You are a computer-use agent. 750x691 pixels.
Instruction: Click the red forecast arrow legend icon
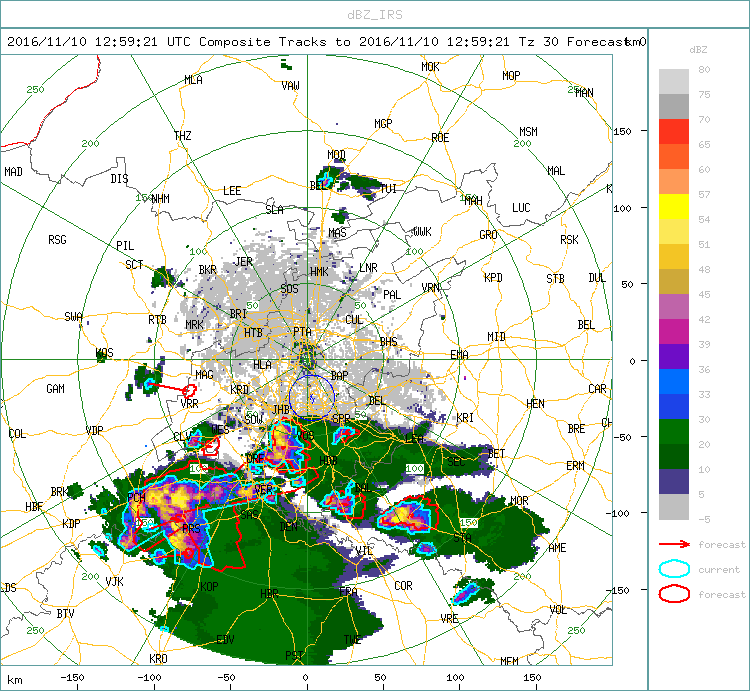[x=674, y=544]
